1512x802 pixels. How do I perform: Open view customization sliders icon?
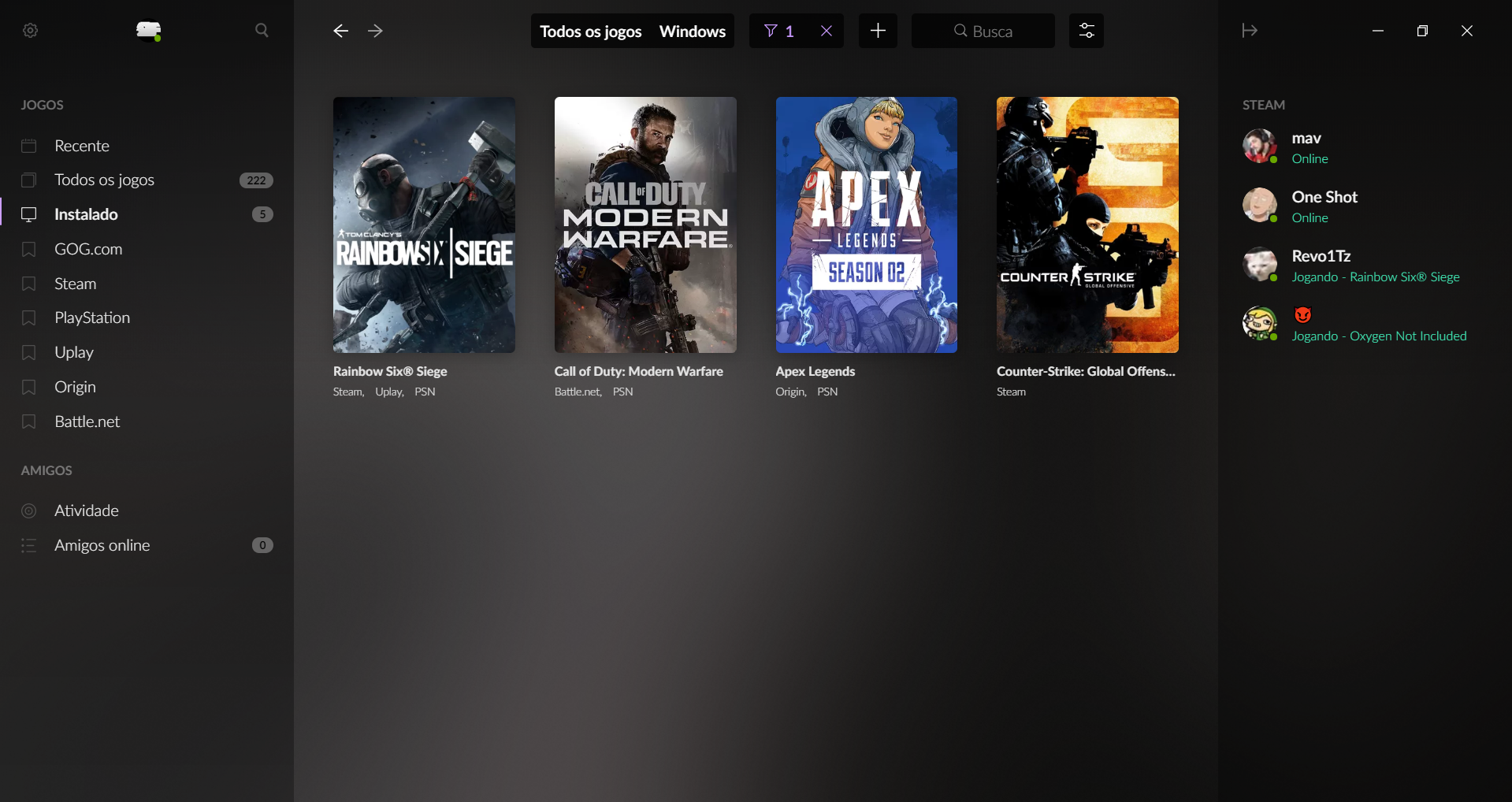pyautogui.click(x=1087, y=31)
